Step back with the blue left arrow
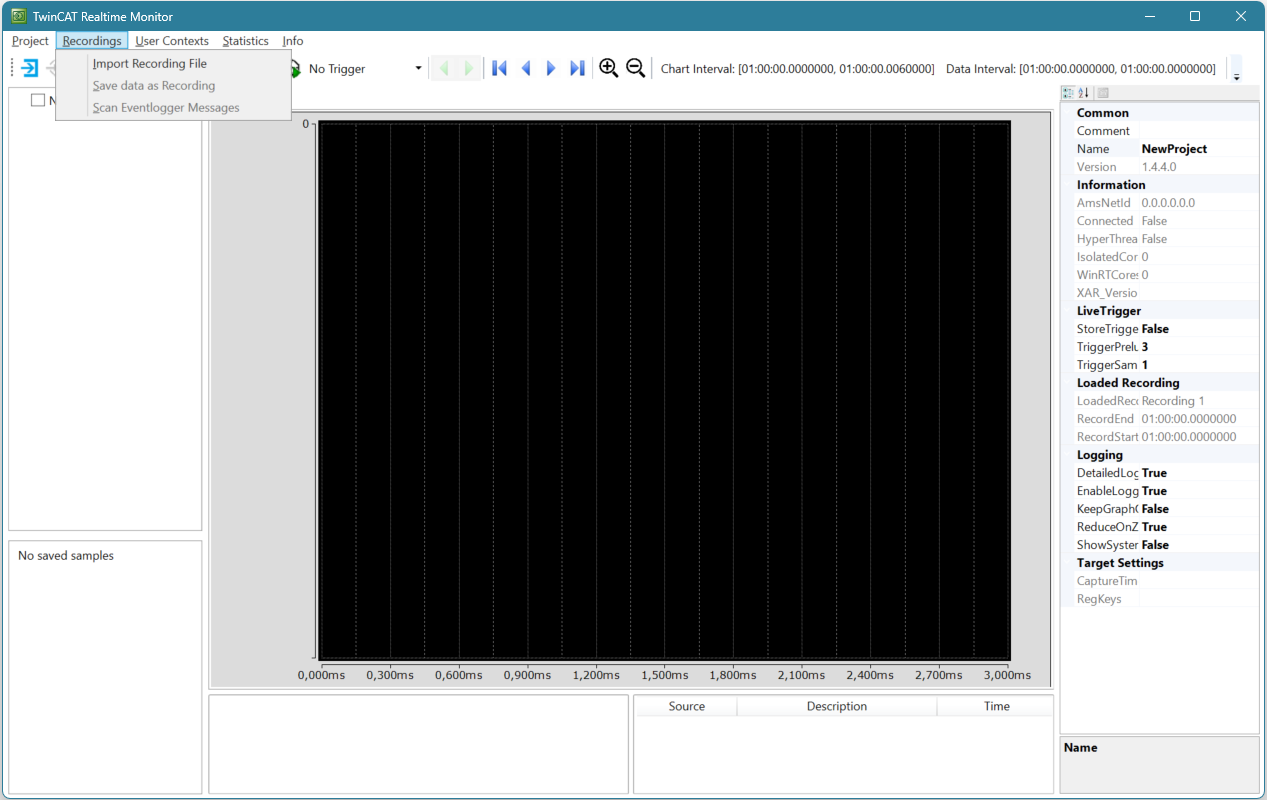Image resolution: width=1267 pixels, height=800 pixels. point(526,68)
